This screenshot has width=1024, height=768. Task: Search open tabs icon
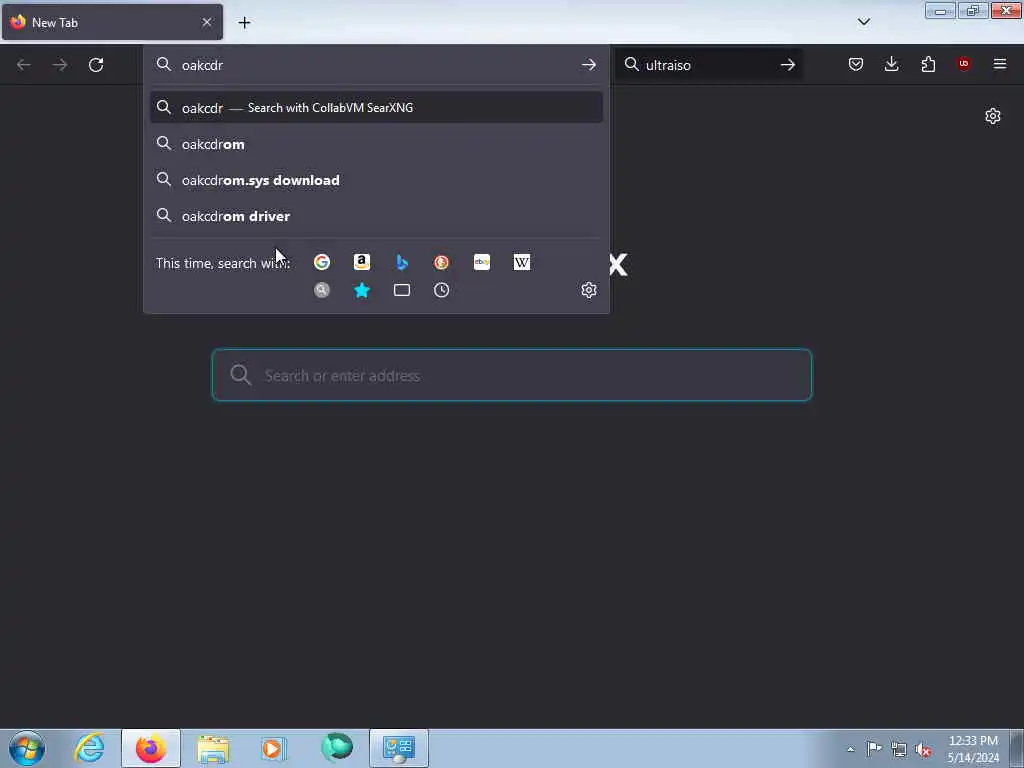[402, 290]
